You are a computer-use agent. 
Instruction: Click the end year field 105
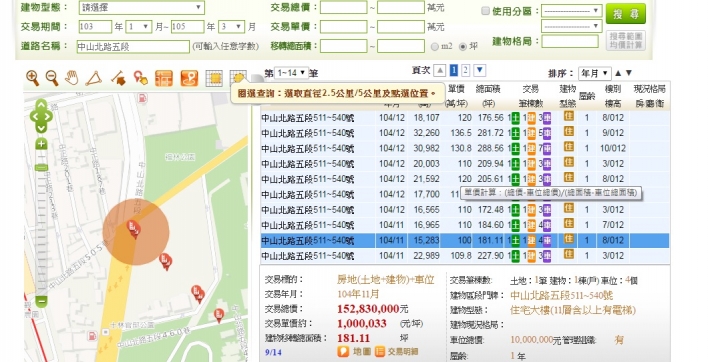pyautogui.click(x=187, y=27)
